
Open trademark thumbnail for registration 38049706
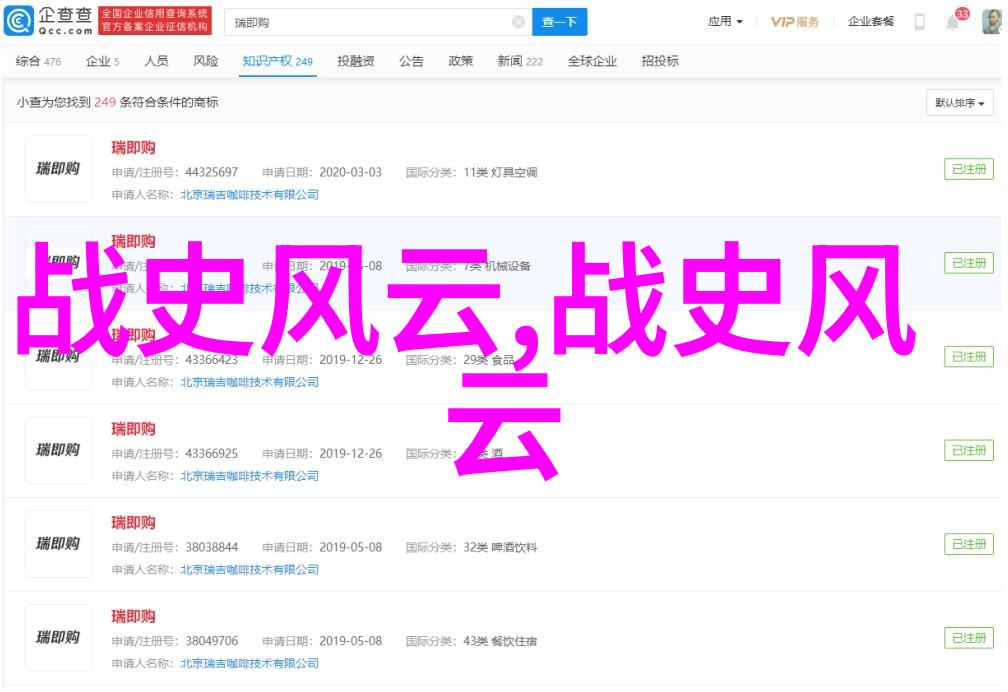58,638
